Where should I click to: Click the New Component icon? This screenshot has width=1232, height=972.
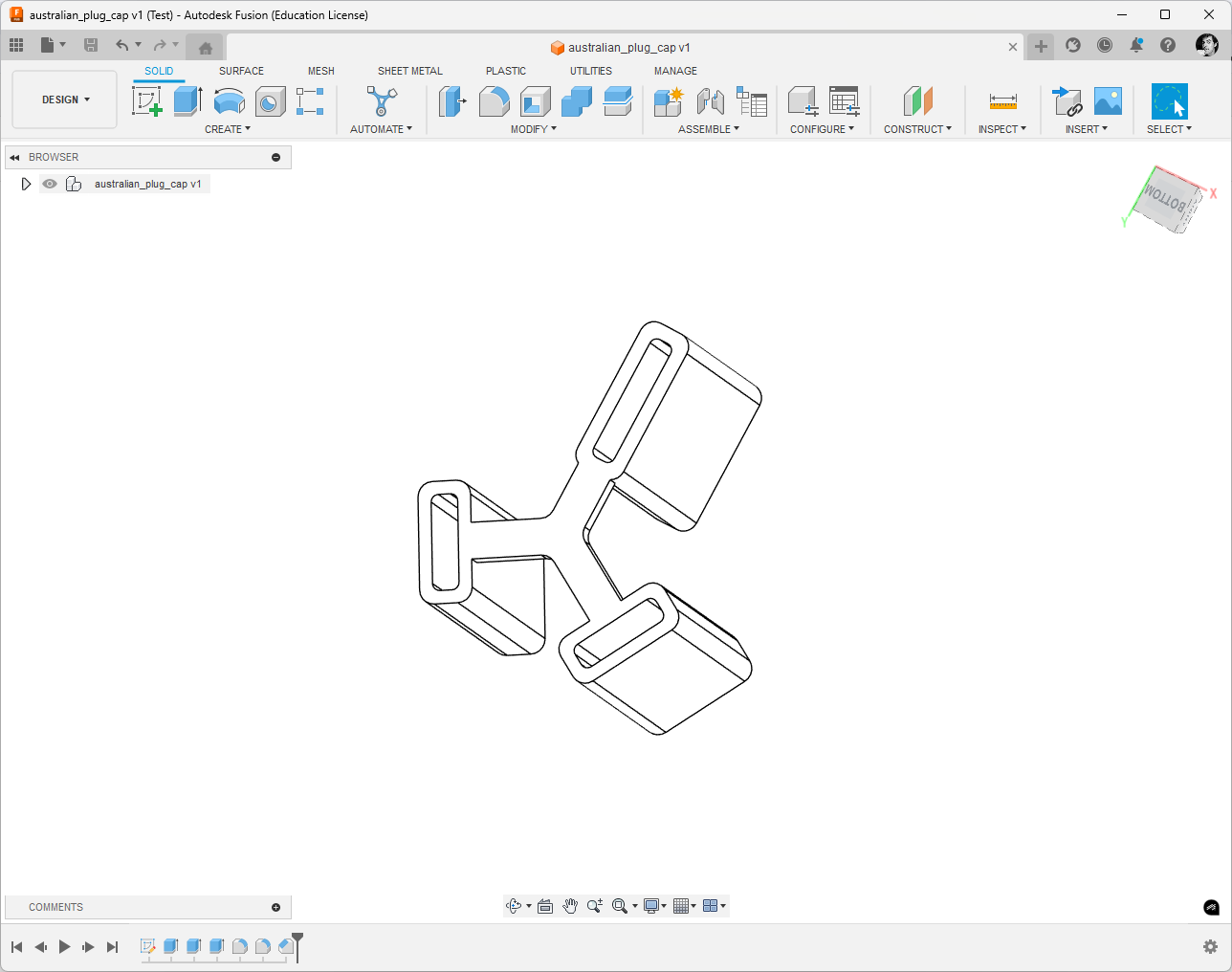pyautogui.click(x=669, y=100)
